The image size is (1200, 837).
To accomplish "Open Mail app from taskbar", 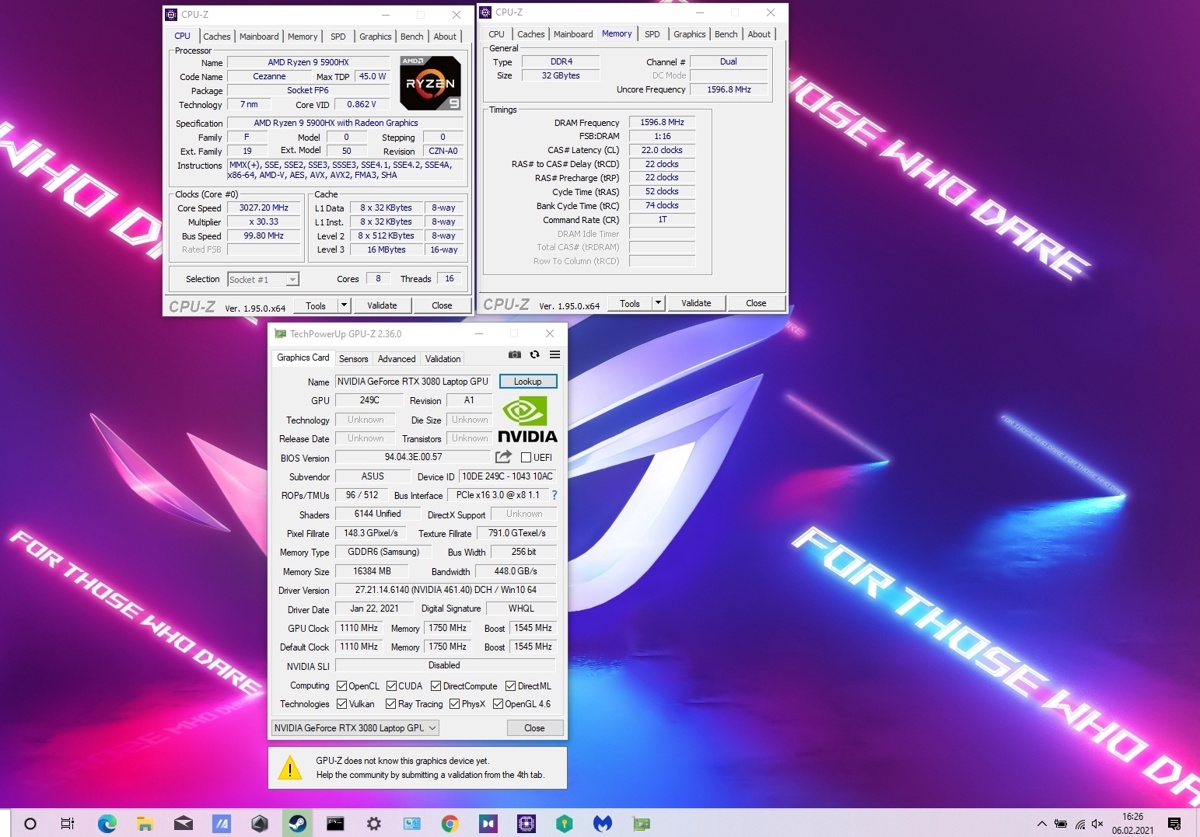I will (x=183, y=824).
